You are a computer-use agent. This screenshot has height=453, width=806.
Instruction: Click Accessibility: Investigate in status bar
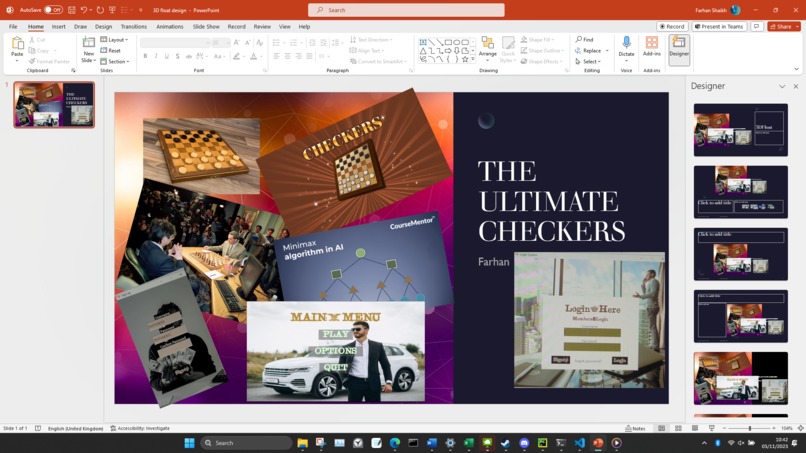click(140, 428)
